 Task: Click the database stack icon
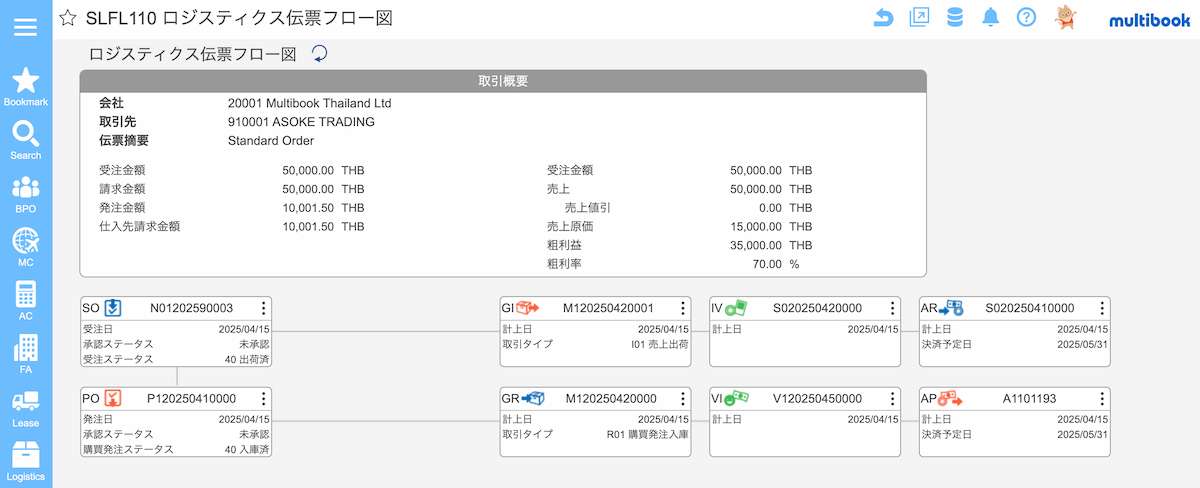[x=955, y=18]
